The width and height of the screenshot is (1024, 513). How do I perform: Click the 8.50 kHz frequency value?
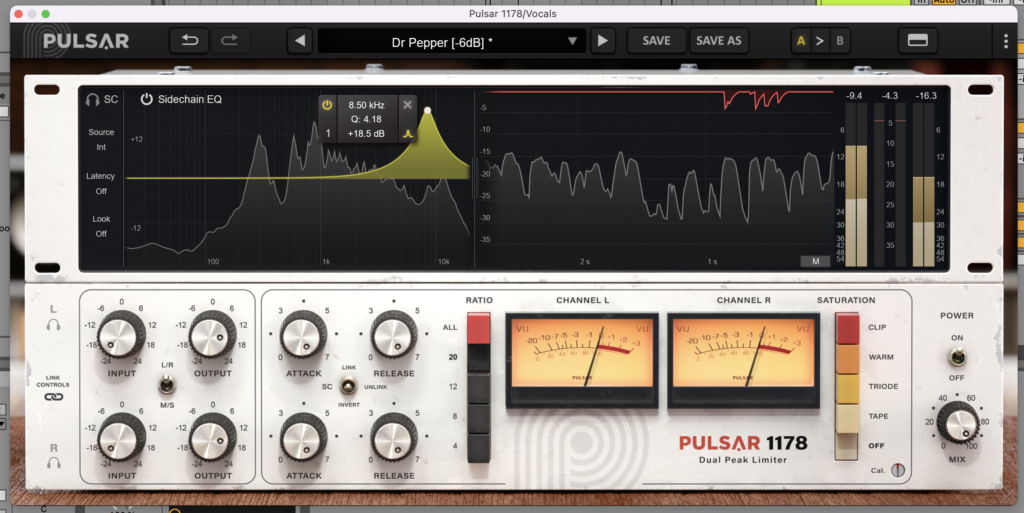tap(366, 105)
